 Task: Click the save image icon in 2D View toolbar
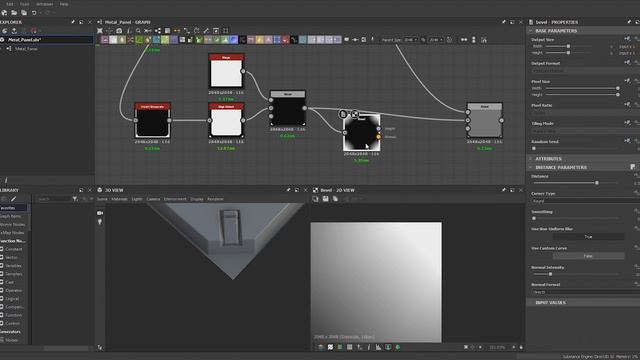click(x=325, y=199)
